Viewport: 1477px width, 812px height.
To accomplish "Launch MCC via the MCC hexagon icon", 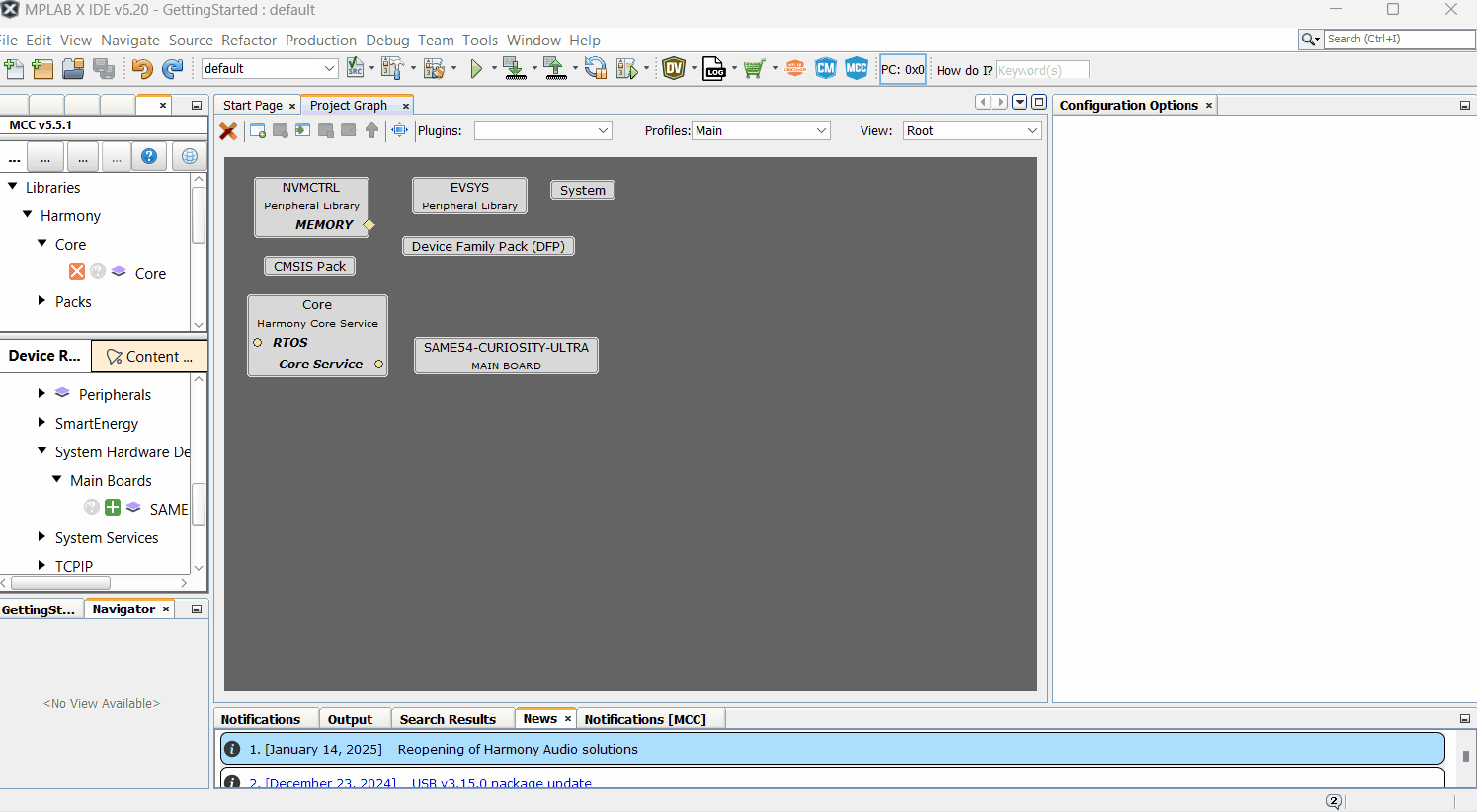I will 857,68.
